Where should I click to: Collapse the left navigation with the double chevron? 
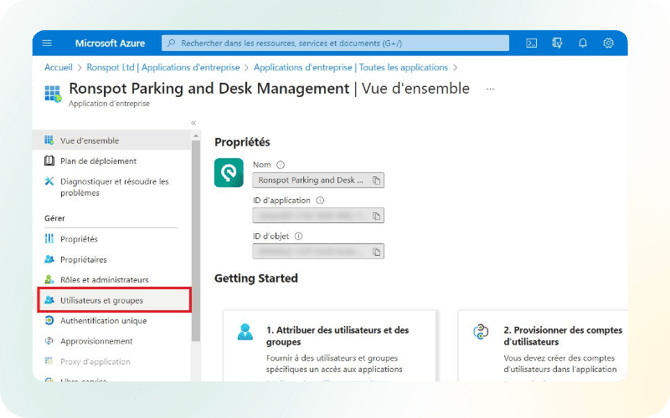(194, 123)
